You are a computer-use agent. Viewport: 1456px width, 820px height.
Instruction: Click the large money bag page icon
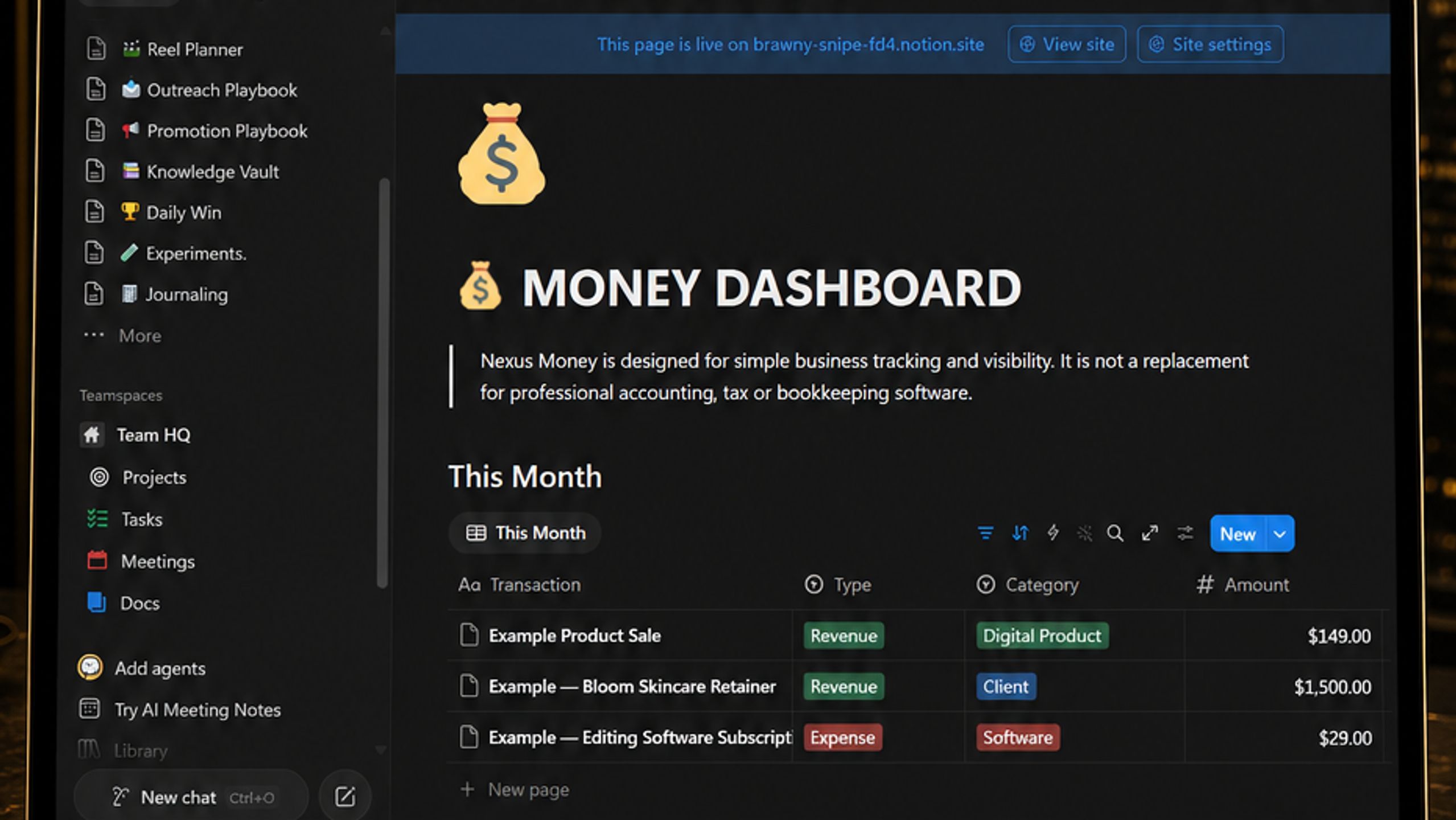tap(501, 154)
